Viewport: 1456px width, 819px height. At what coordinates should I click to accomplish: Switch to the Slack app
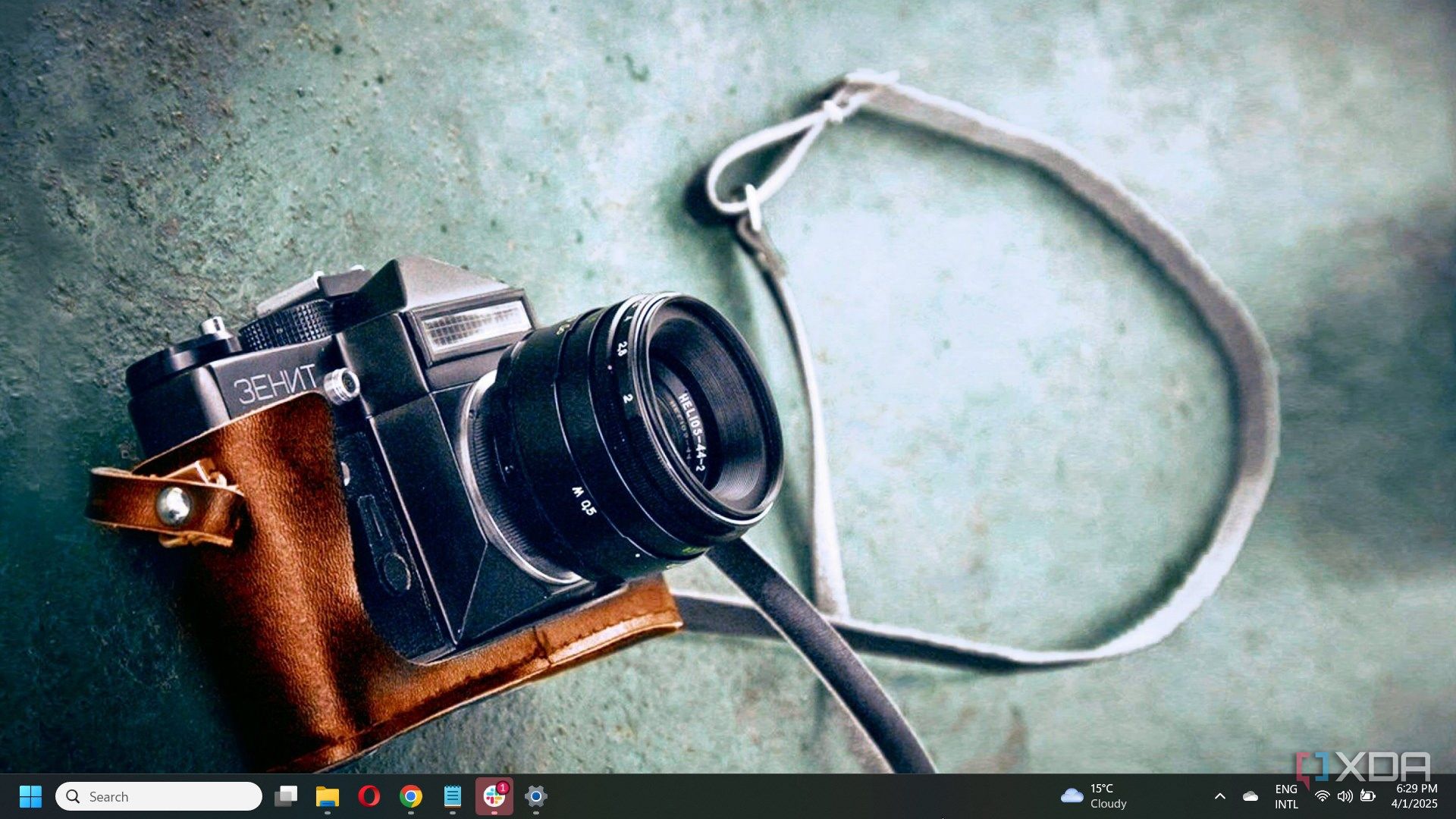click(494, 796)
